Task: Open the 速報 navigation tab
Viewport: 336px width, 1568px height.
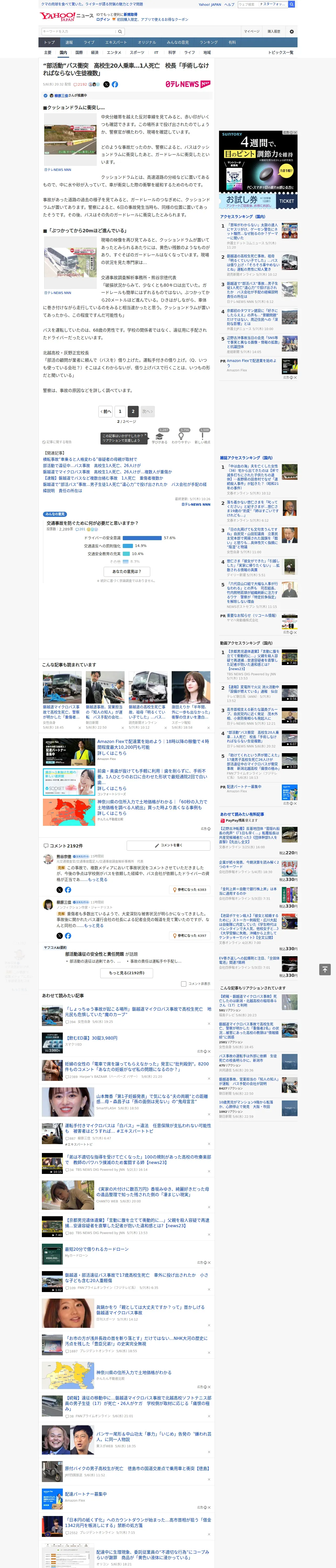Action: (69, 43)
